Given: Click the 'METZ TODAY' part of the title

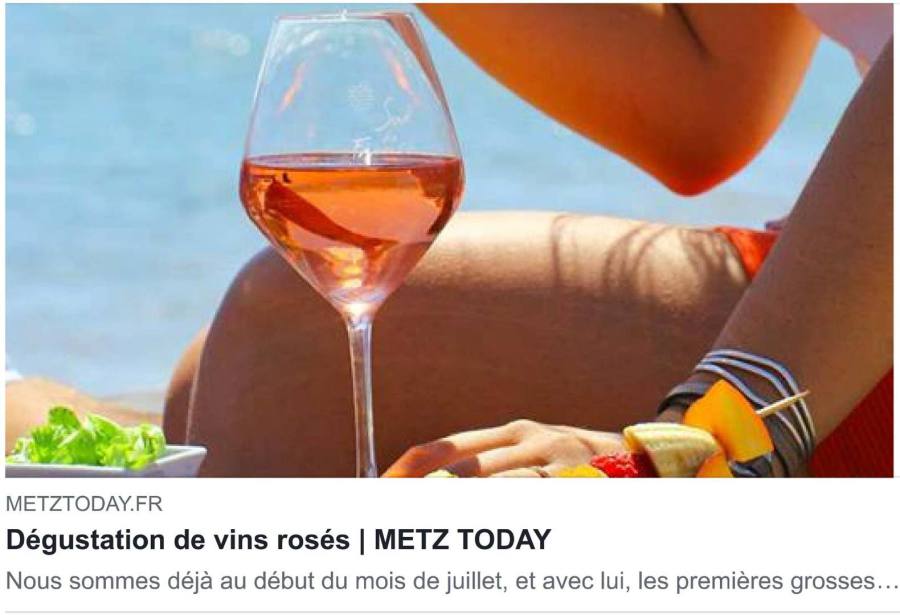Looking at the screenshot, I should coord(463,540).
